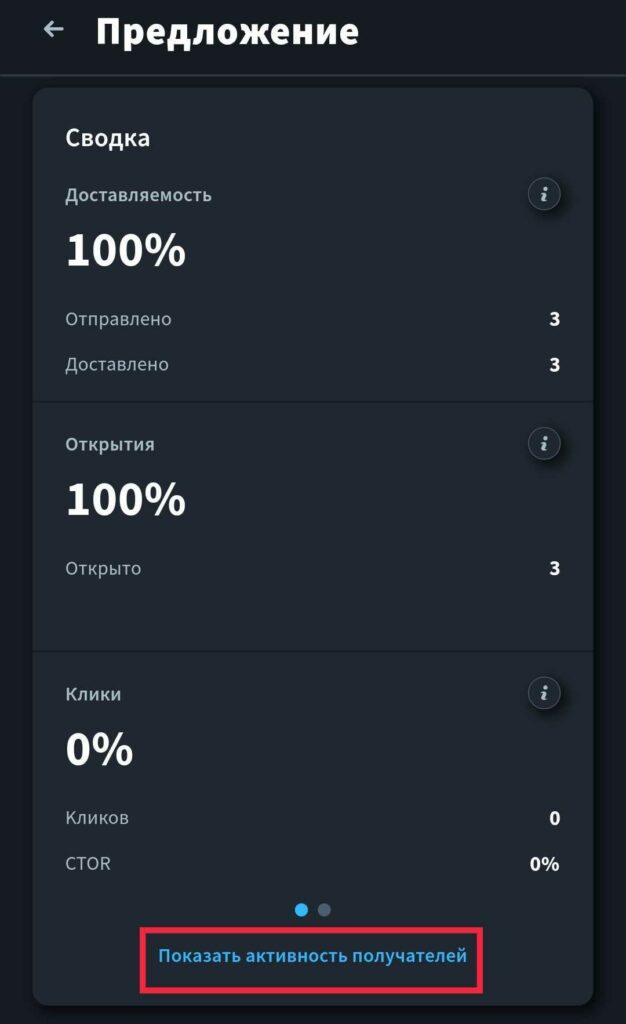Click the Сводка section heading

pyautogui.click(x=108, y=138)
